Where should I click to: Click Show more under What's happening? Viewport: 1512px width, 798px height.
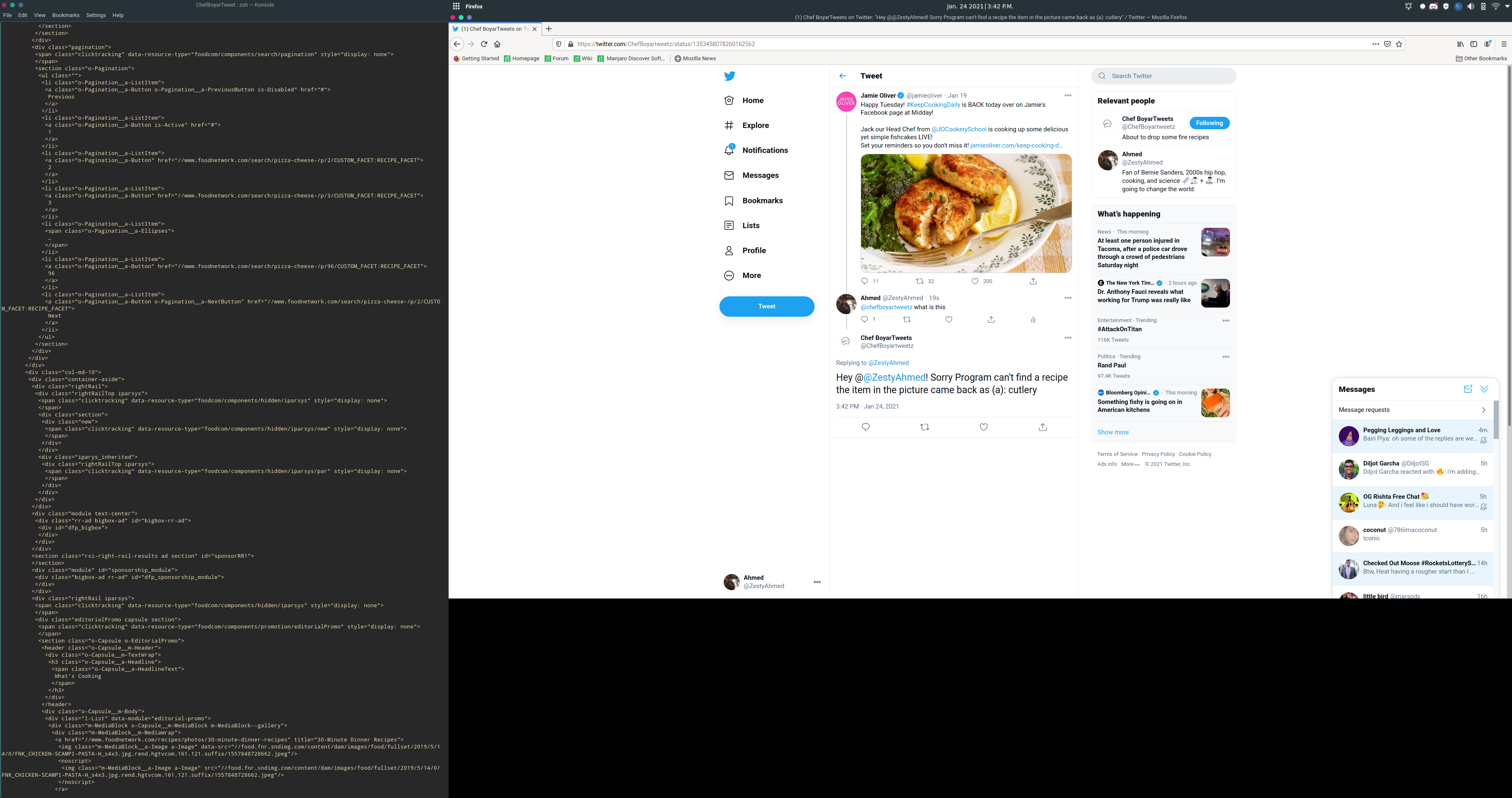point(1113,432)
